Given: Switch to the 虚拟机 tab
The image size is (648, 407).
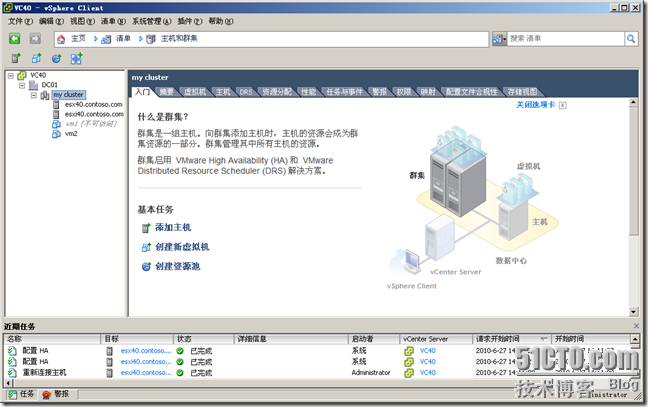Looking at the screenshot, I should [195, 92].
